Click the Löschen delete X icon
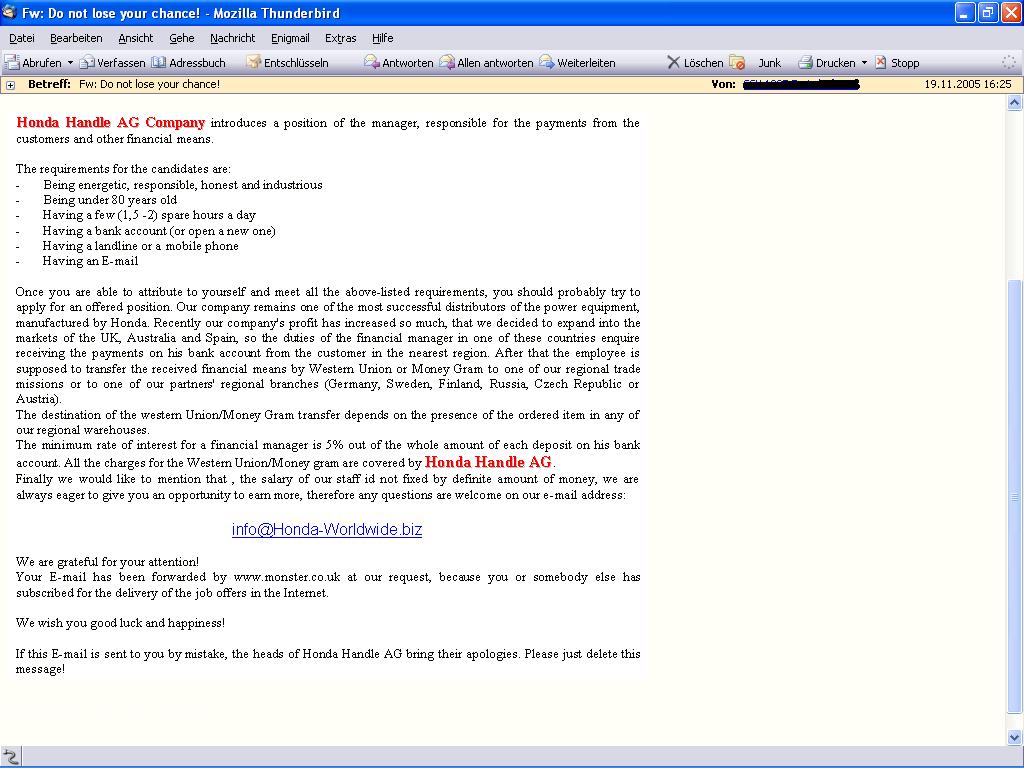The height and width of the screenshot is (768, 1024). click(673, 63)
